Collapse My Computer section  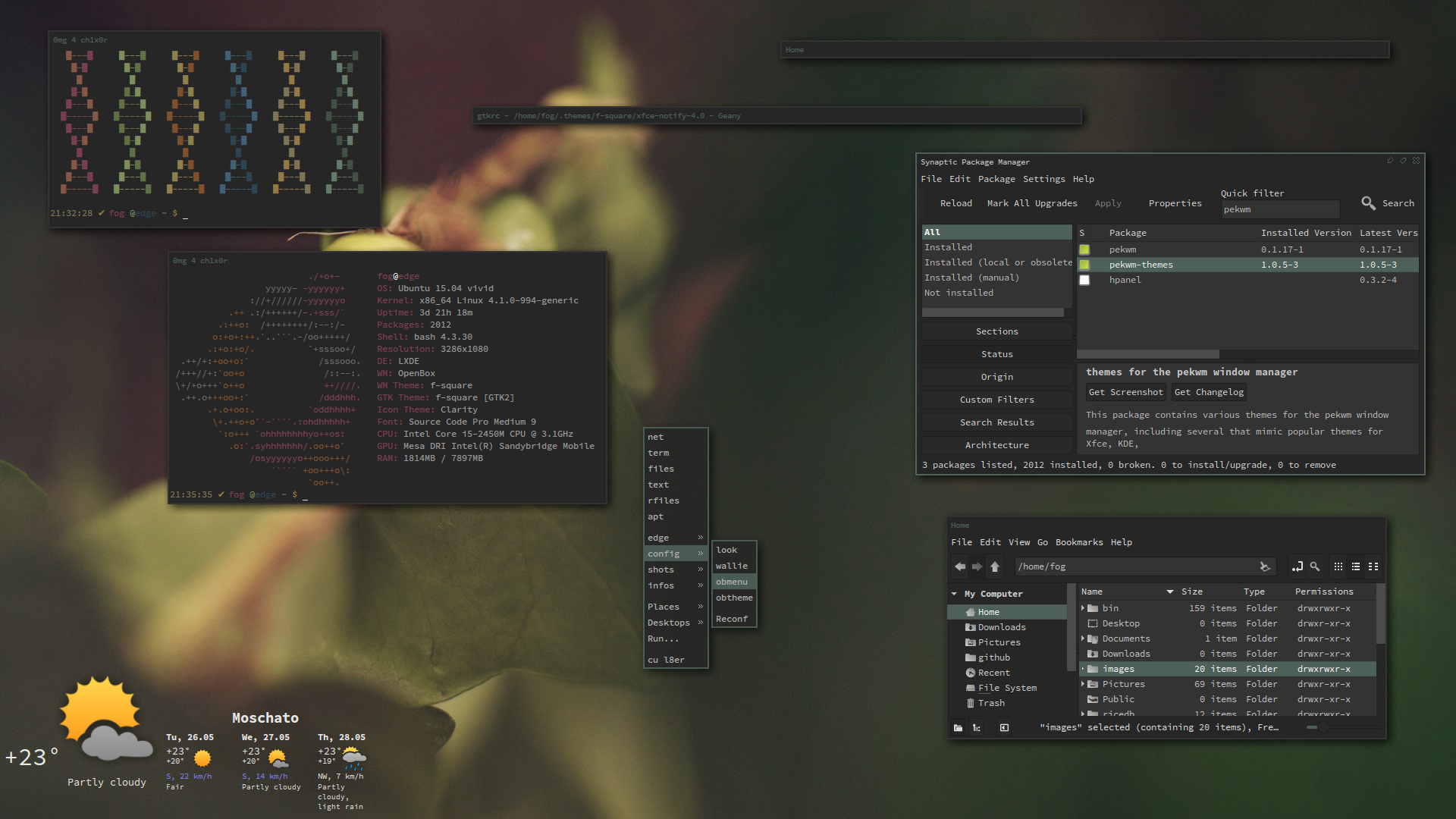click(x=954, y=594)
